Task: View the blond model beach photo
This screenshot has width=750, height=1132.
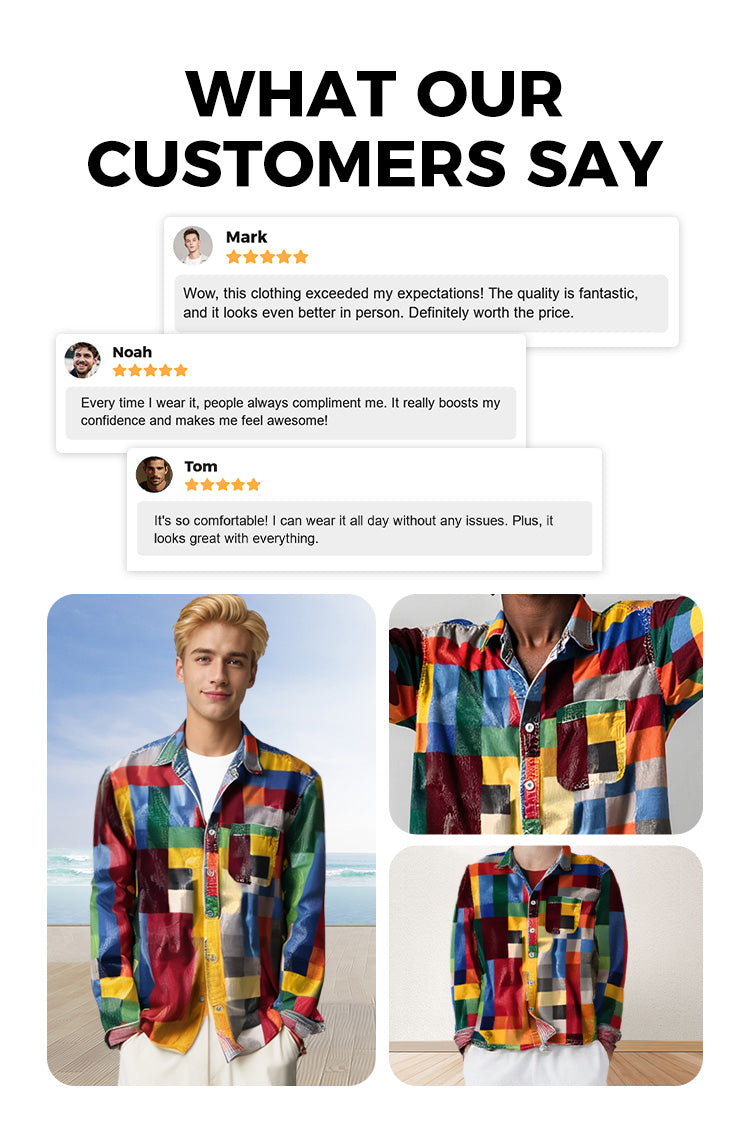Action: point(212,840)
